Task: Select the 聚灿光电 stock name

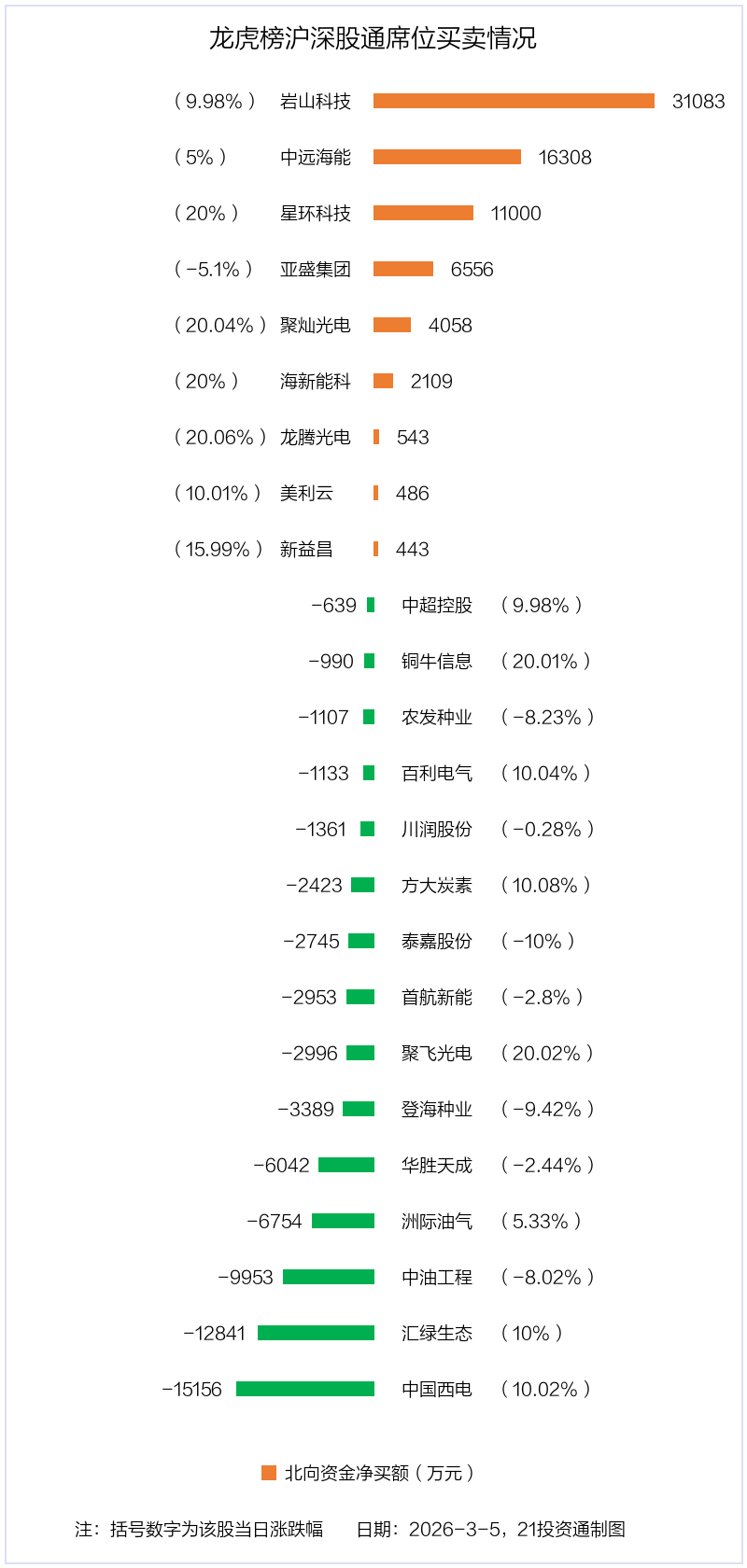Action: 316,325
